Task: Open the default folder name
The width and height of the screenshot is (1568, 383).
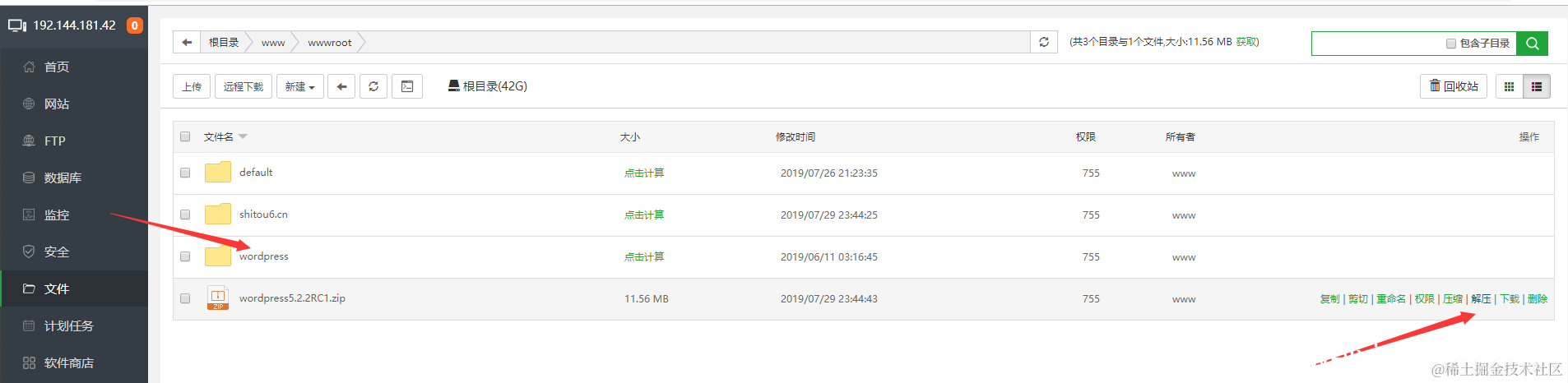Action: [256, 173]
